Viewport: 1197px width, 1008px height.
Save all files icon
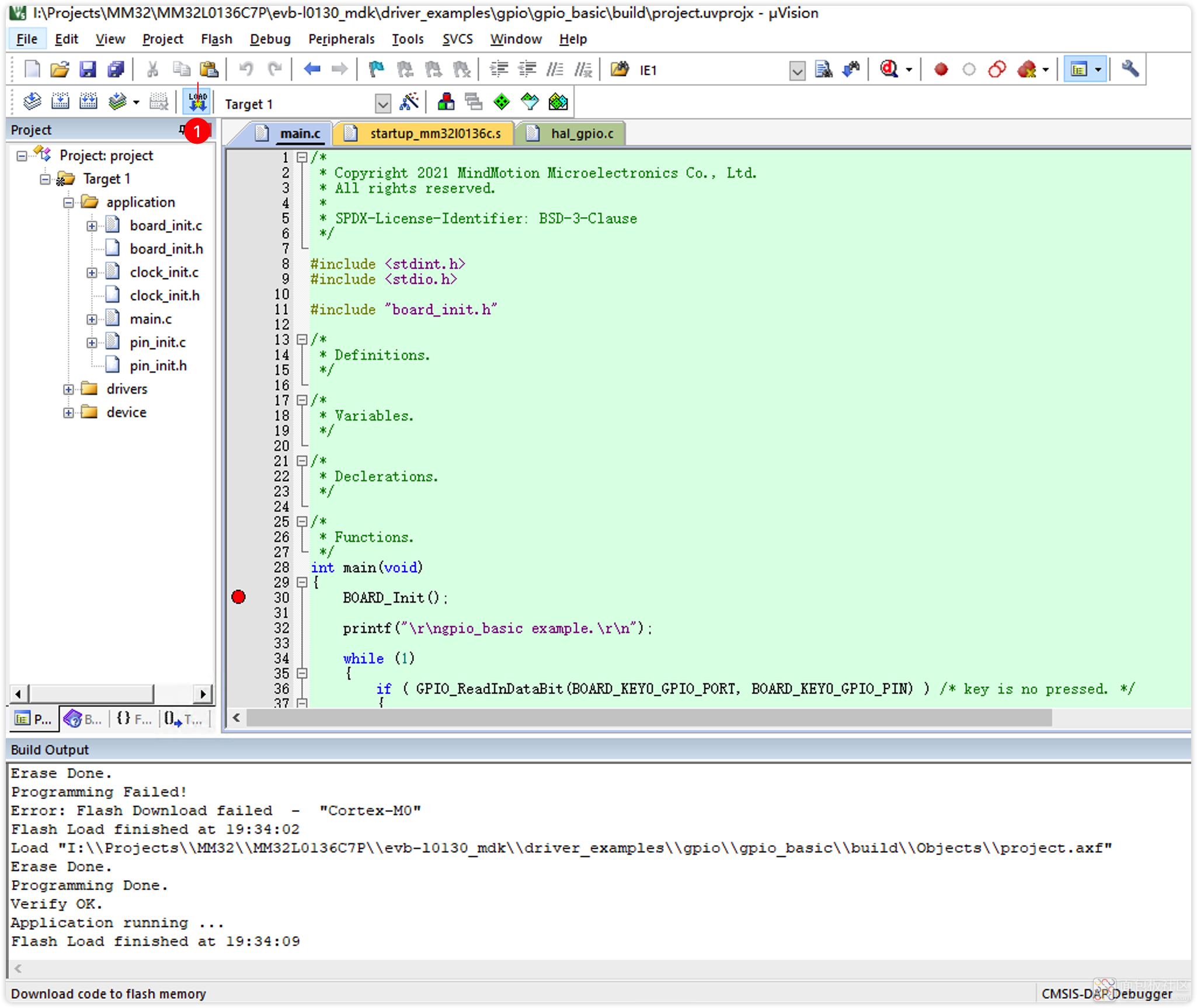116,69
